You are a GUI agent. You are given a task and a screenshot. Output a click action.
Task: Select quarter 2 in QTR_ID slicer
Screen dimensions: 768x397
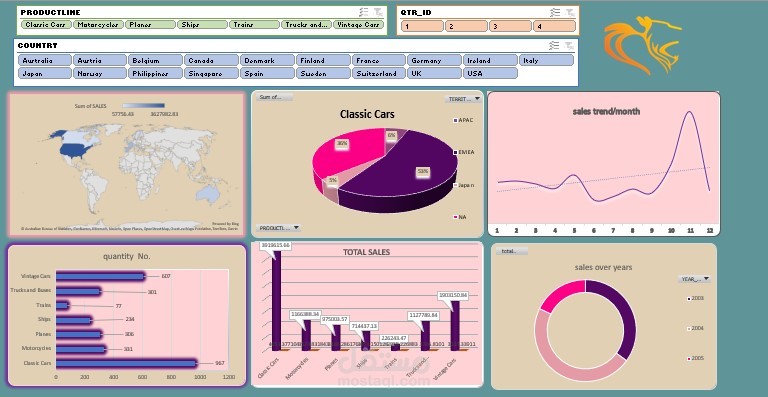[x=466, y=26]
